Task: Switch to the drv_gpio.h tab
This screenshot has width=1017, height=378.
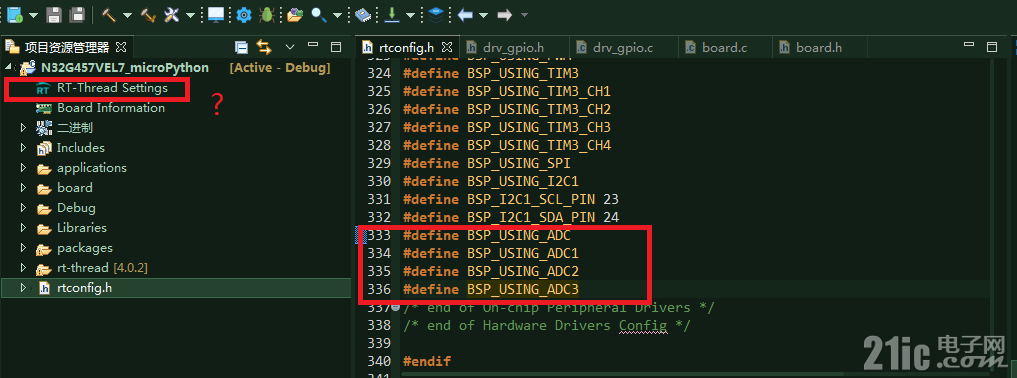Action: point(513,47)
